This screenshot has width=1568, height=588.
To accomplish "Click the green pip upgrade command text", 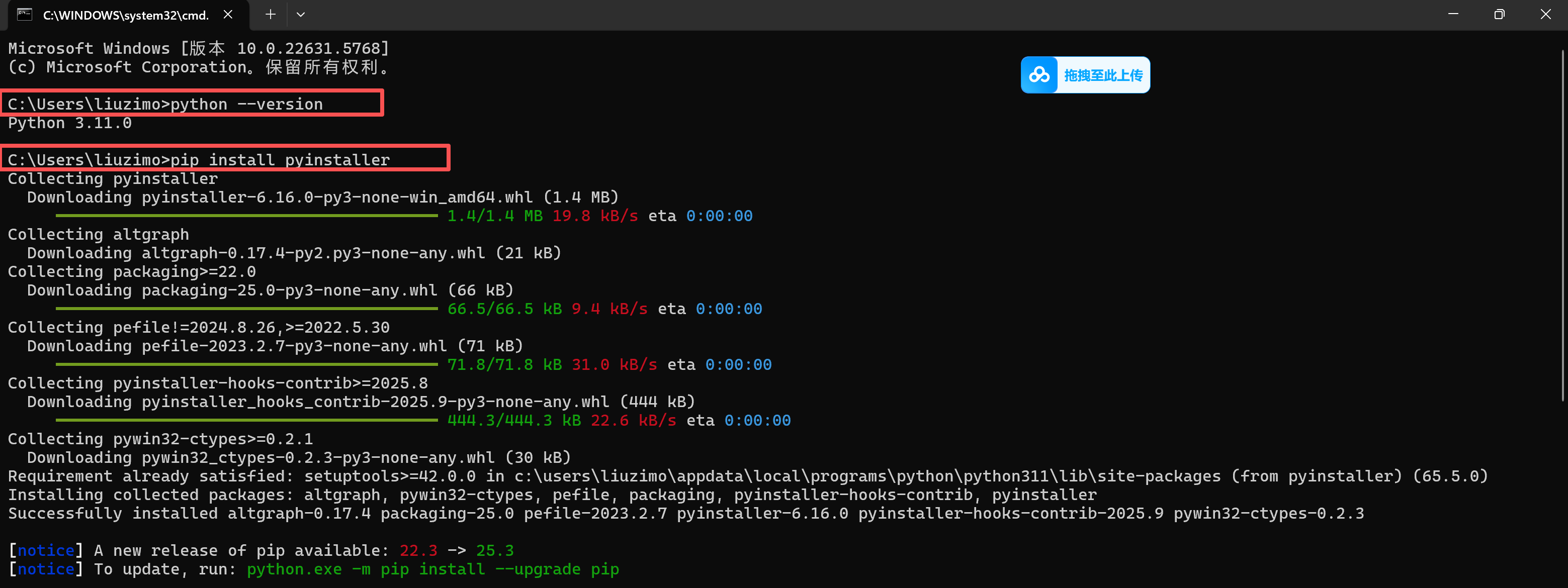I will (432, 569).
